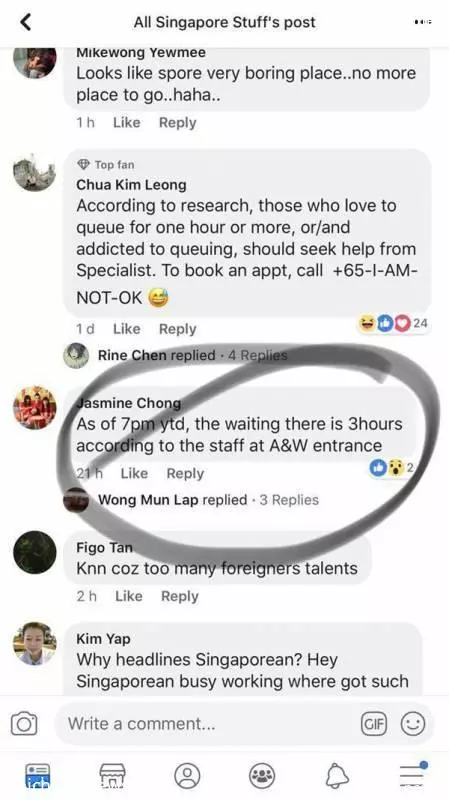Like Figo Tan's comment

pyautogui.click(x=129, y=596)
